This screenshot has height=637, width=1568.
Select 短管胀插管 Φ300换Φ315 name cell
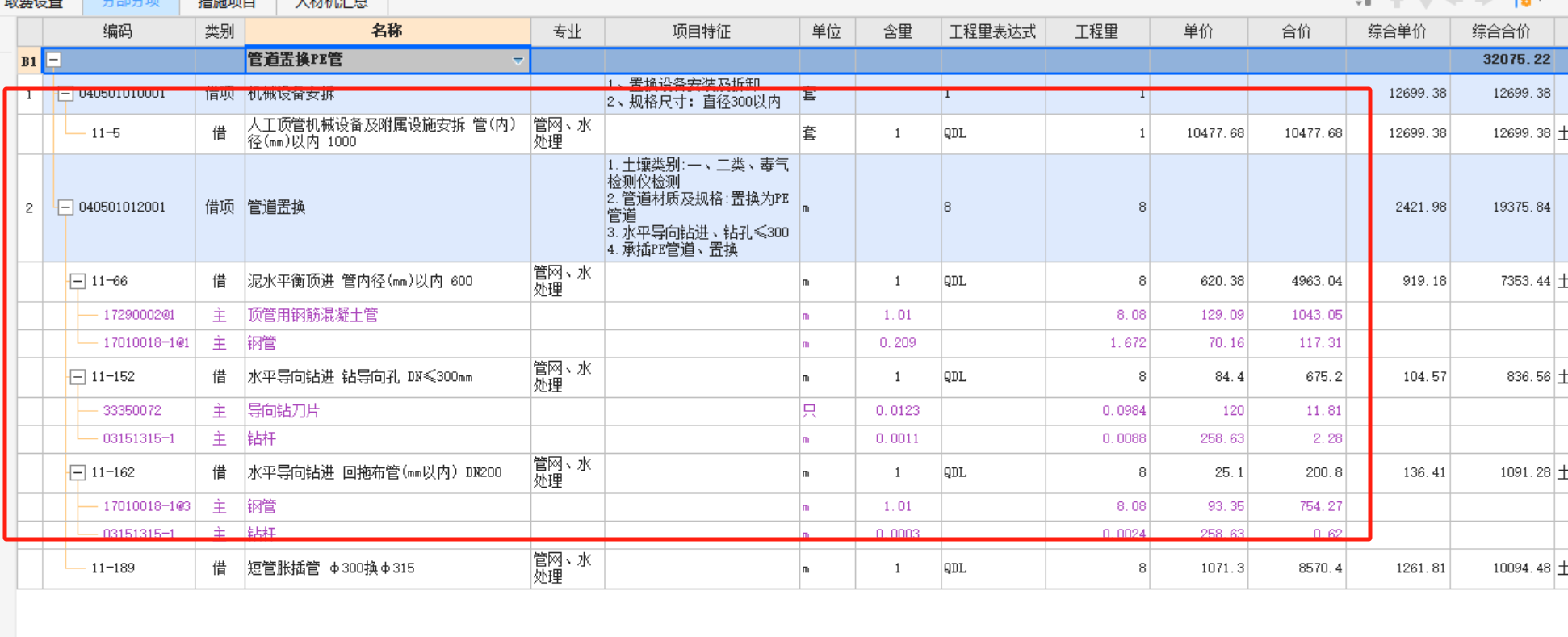pyautogui.click(x=388, y=568)
